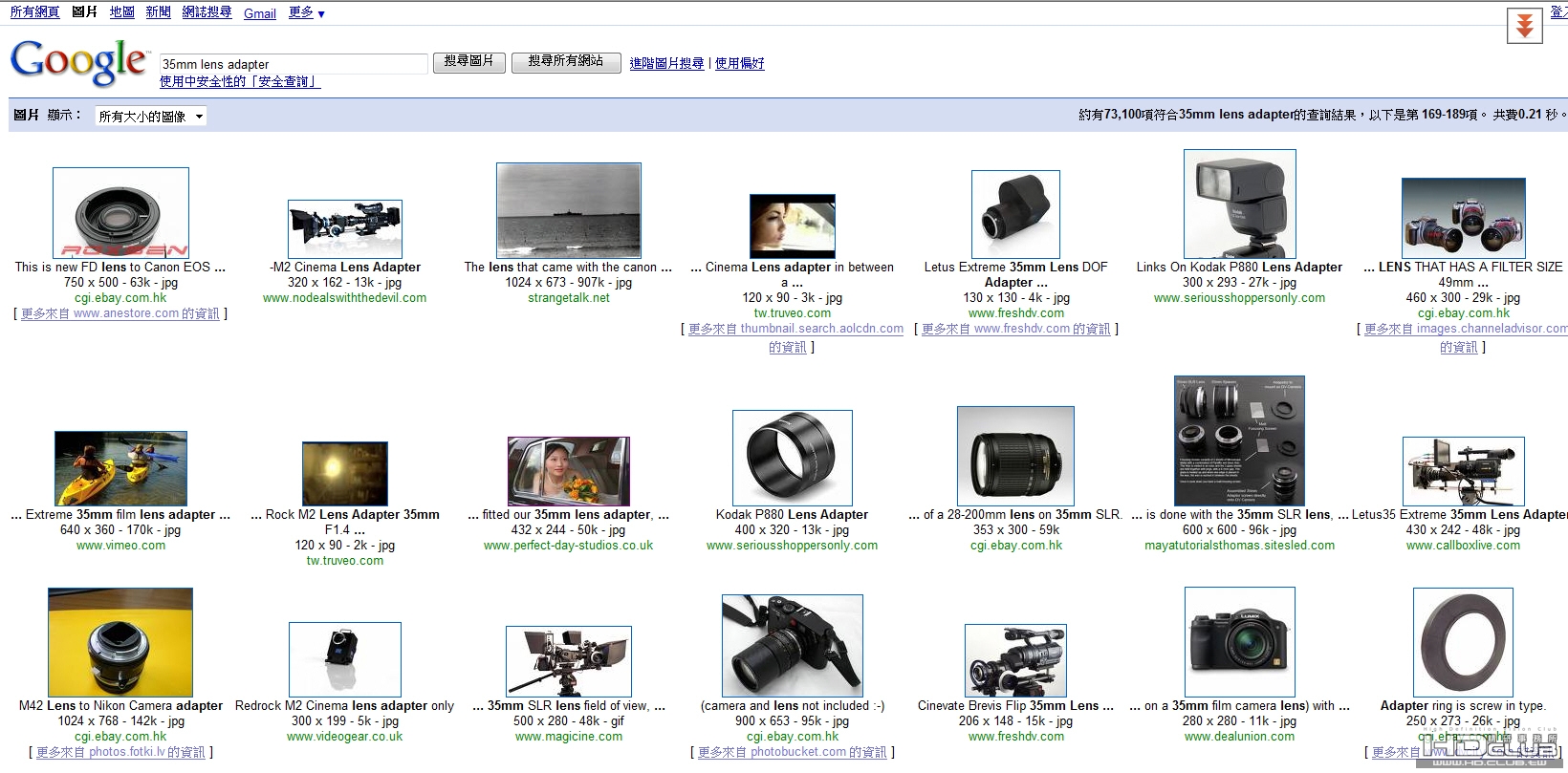Image resolution: width=1568 pixels, height=773 pixels.
Task: Click tw.truveo.com under Rock M2 result
Action: 345,561
